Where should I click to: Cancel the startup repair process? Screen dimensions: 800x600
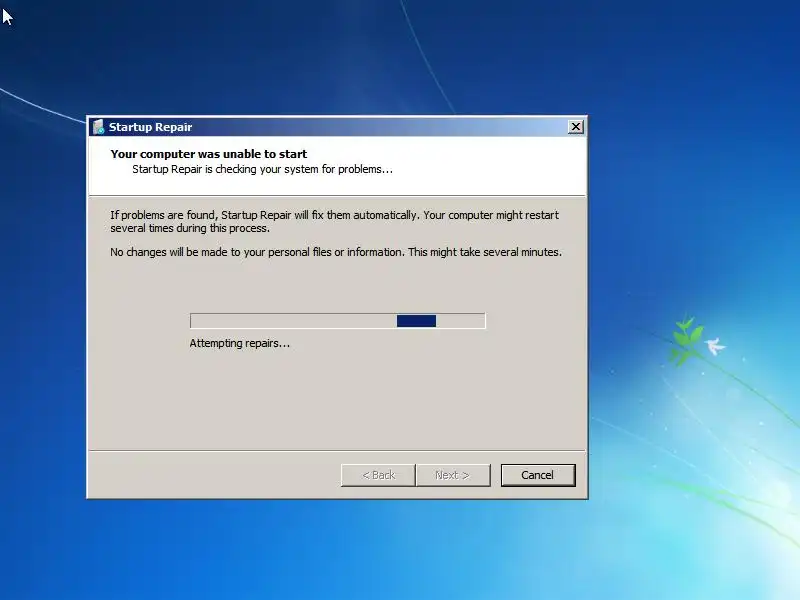(x=538, y=475)
